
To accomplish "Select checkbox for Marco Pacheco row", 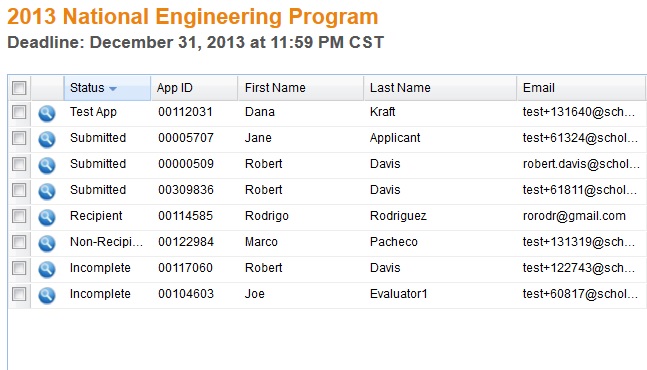I will [x=19, y=242].
